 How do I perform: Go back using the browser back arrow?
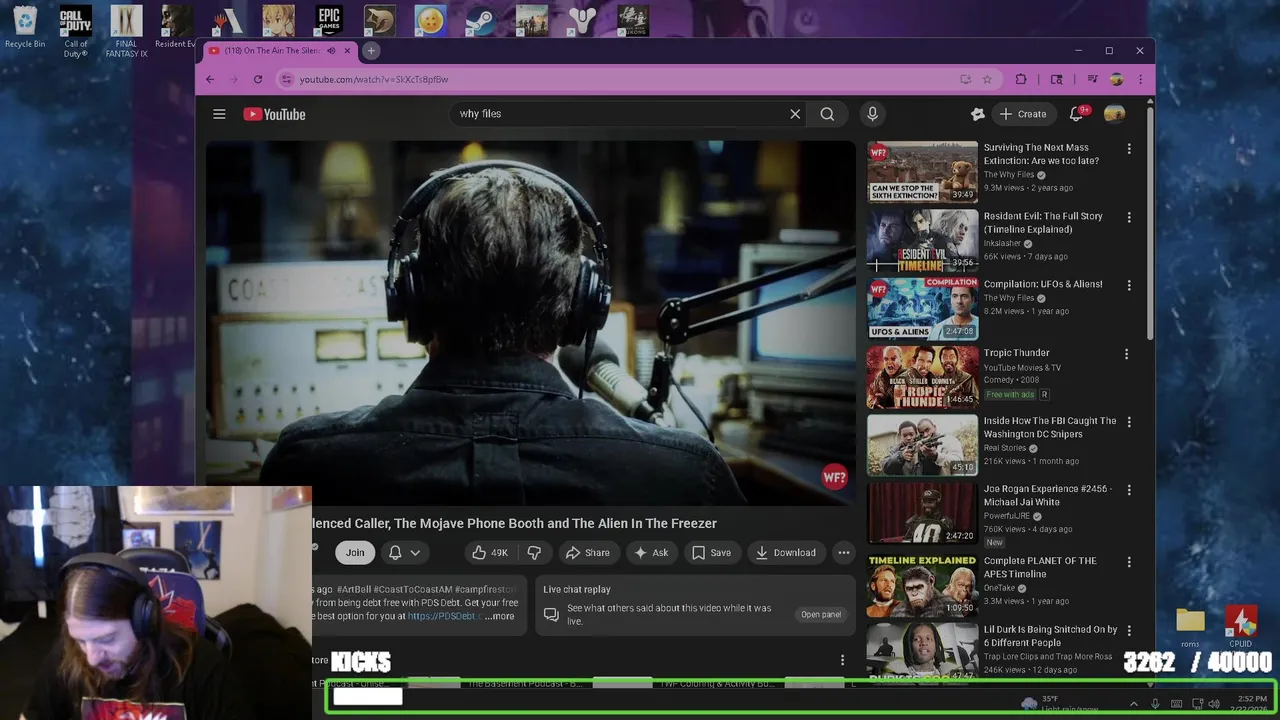point(210,79)
